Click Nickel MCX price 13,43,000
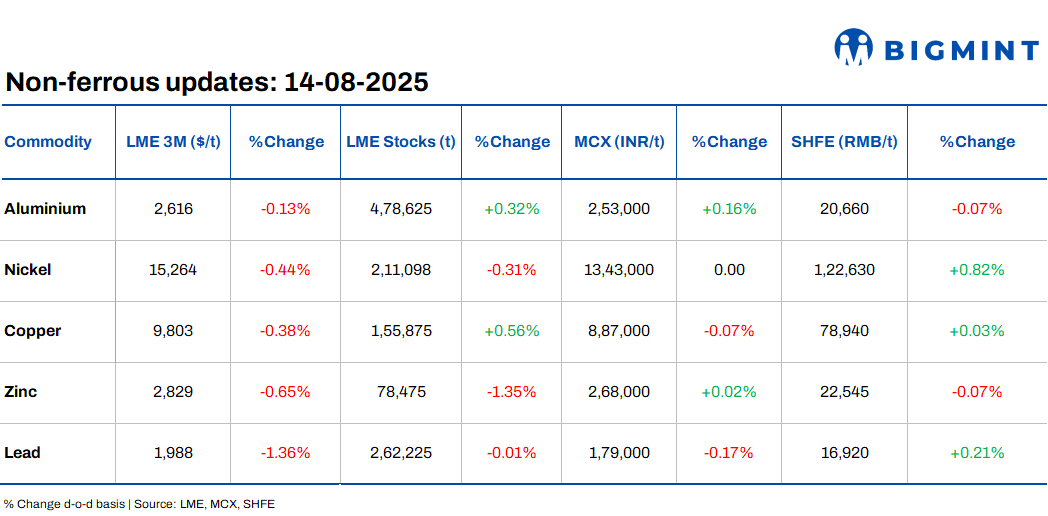Image resolution: width=1048 pixels, height=516 pixels. pyautogui.click(x=619, y=270)
